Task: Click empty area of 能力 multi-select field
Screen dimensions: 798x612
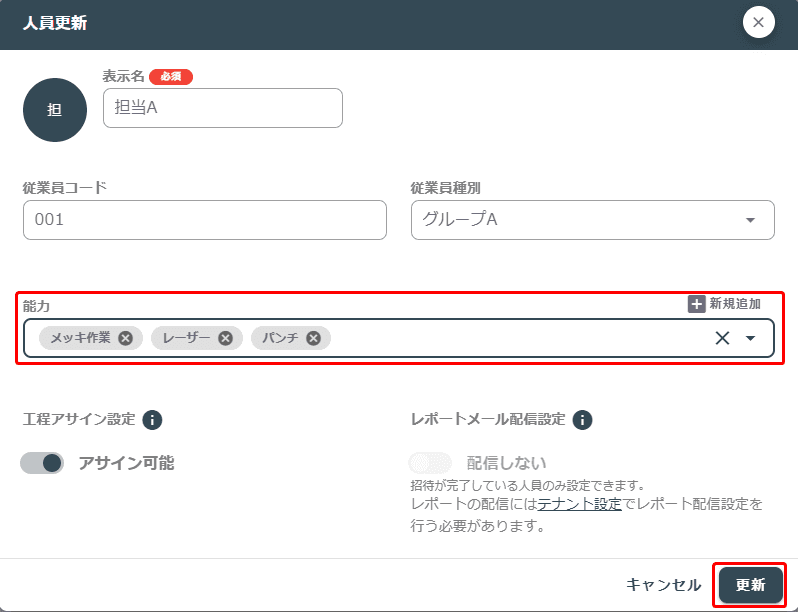Action: click(519, 338)
